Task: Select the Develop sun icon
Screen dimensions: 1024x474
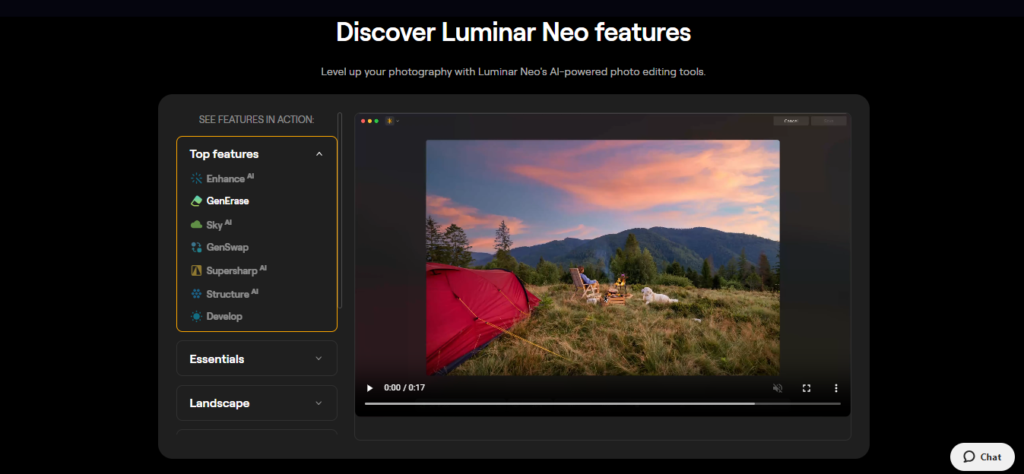Action: click(x=196, y=316)
